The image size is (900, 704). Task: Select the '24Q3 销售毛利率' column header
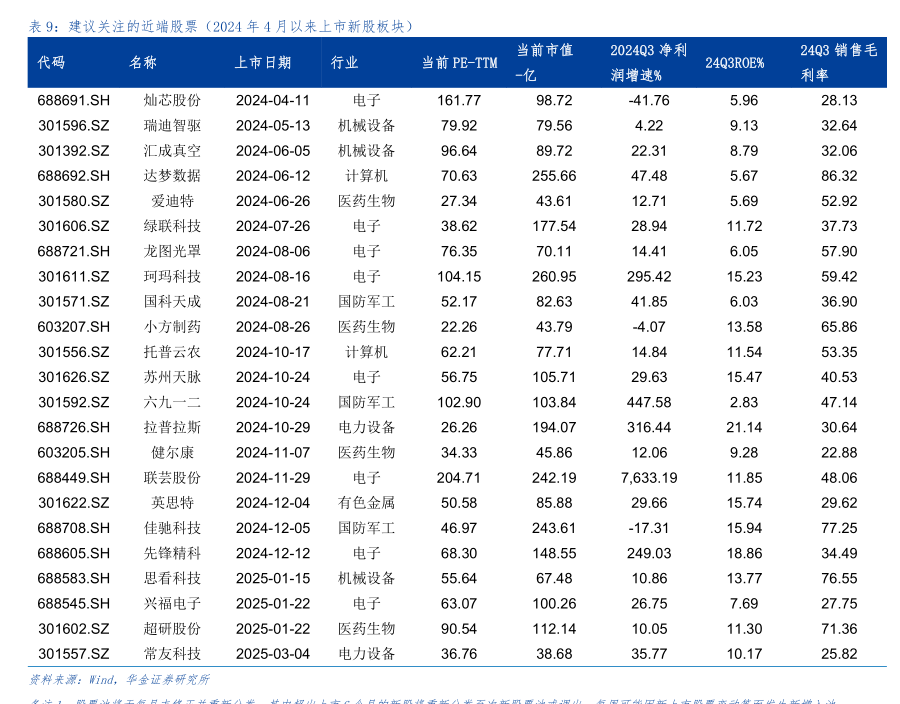(x=839, y=63)
